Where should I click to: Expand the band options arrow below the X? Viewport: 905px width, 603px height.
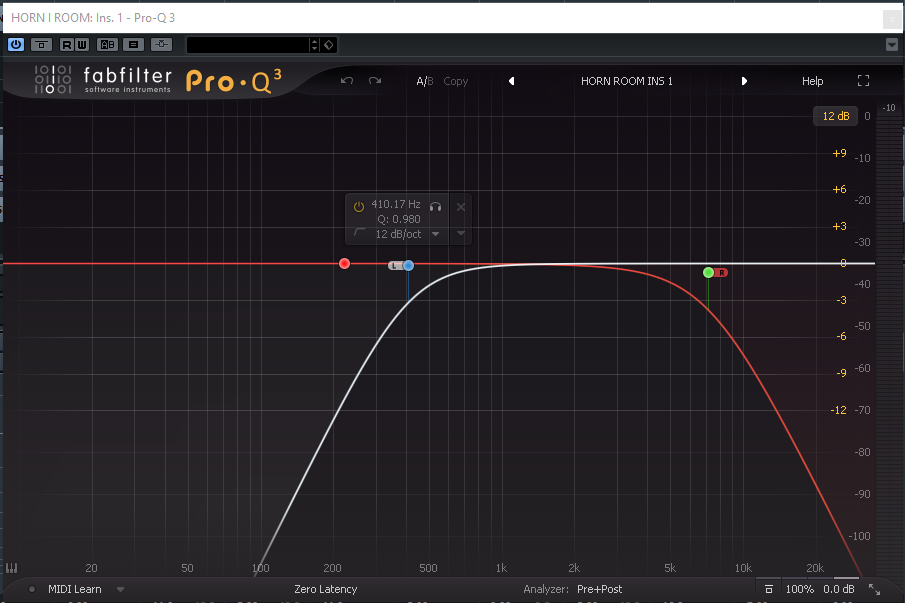[x=461, y=233]
